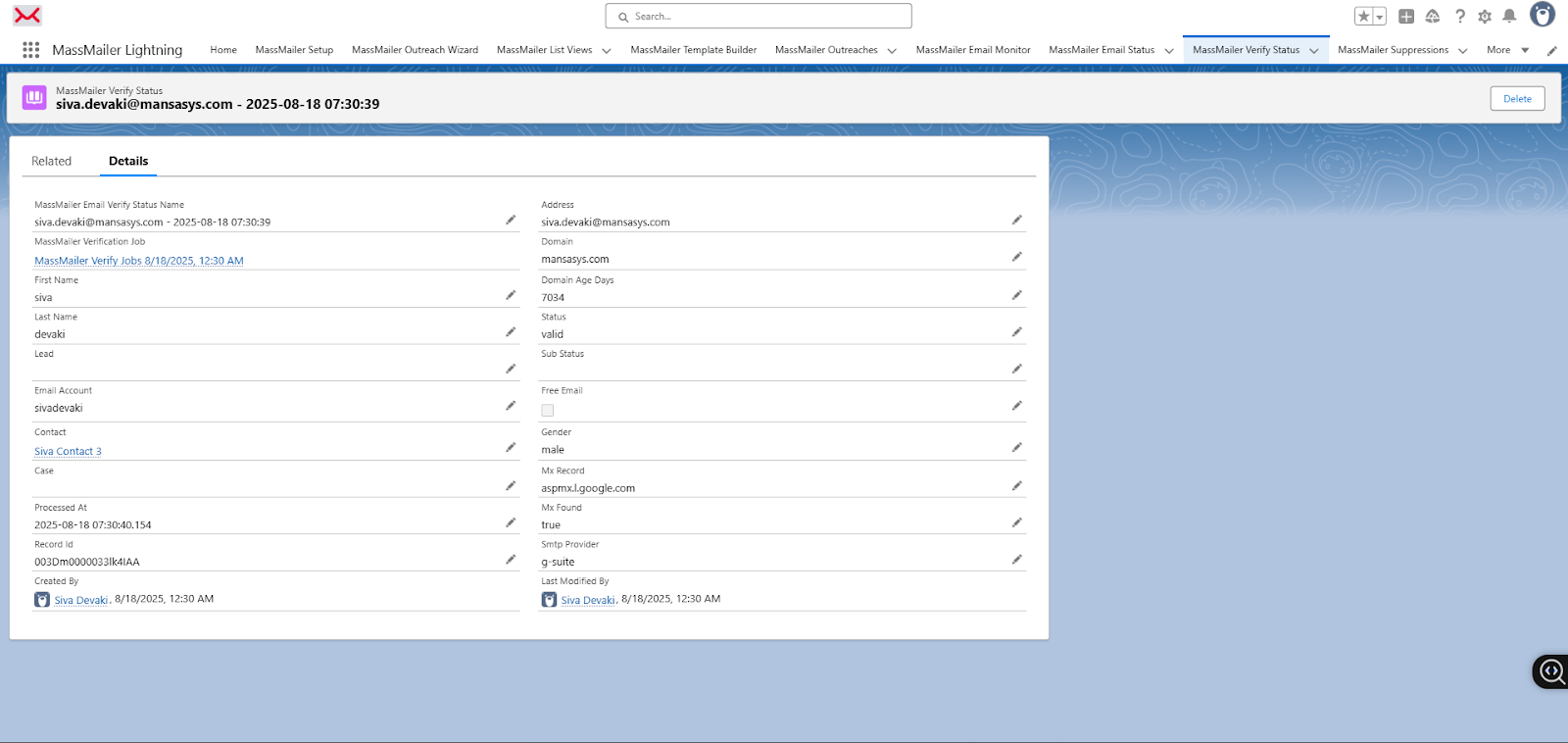Click the Smtp Provider value g-suite
The image size is (1568, 743).
(558, 563)
